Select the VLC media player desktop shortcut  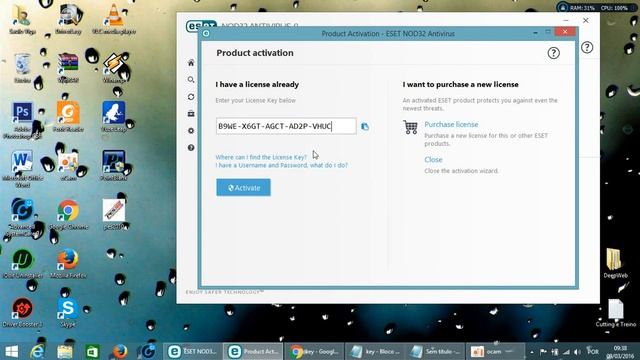[114, 19]
